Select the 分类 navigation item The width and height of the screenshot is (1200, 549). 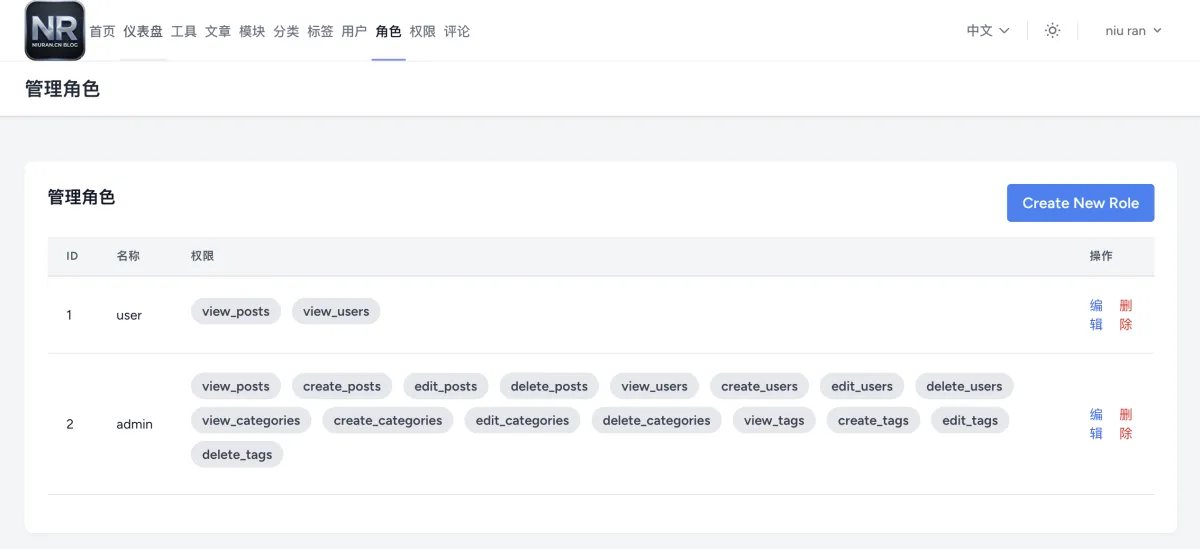(286, 31)
